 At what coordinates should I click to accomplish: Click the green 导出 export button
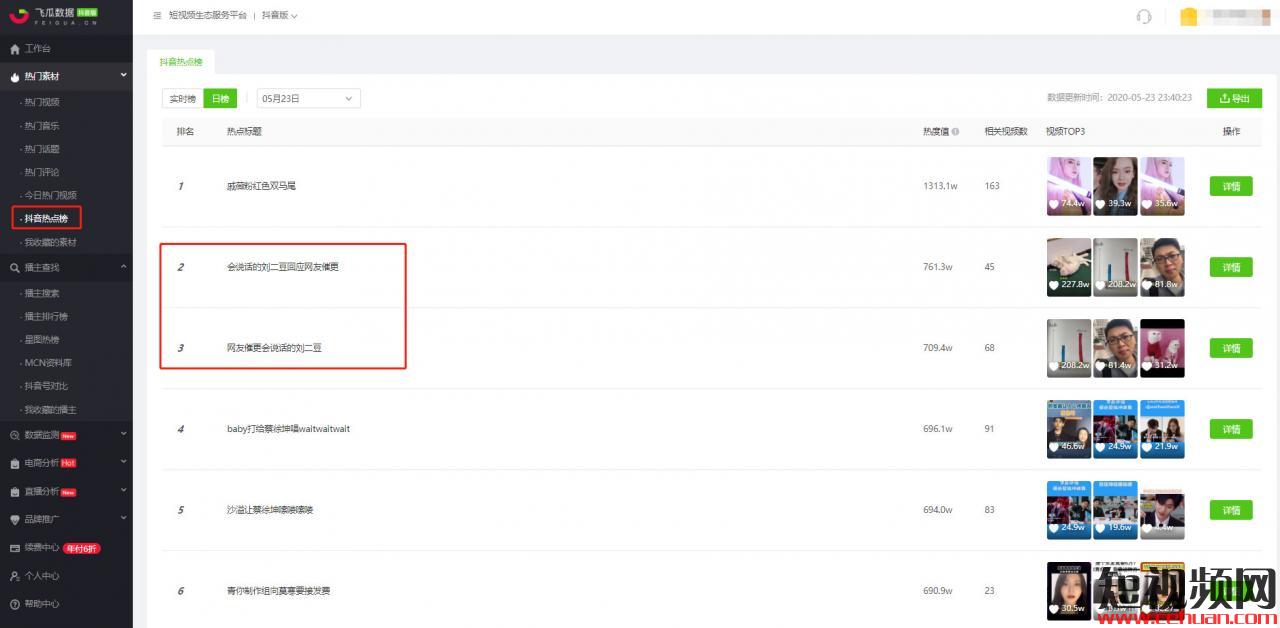[1234, 98]
